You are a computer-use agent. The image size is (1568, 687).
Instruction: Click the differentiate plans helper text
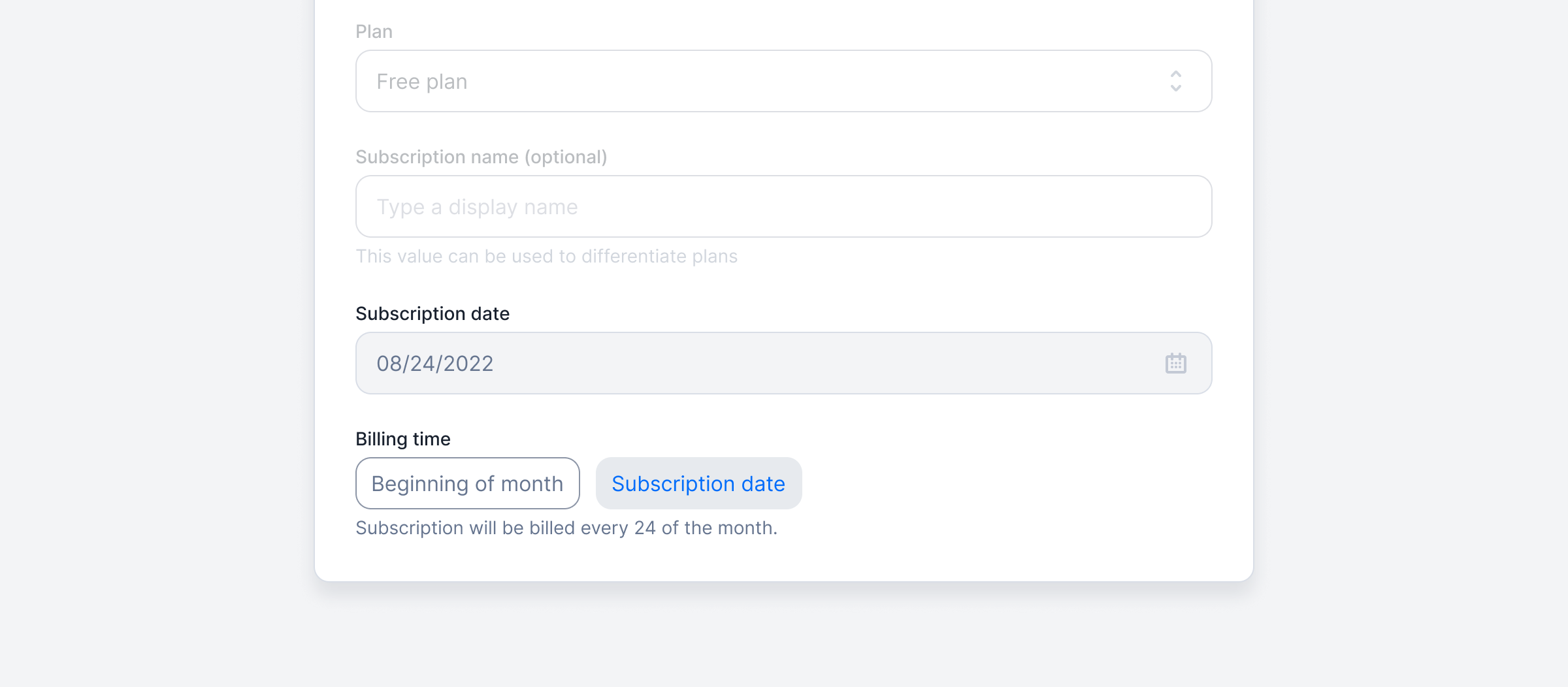547,256
